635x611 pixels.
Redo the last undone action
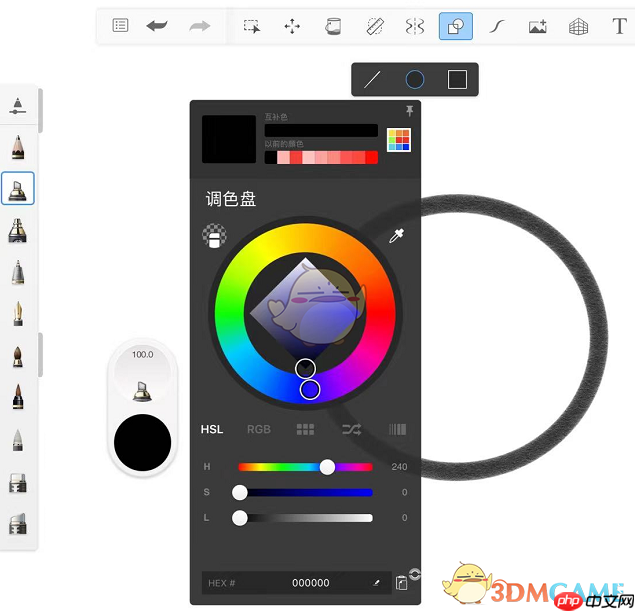click(x=200, y=26)
